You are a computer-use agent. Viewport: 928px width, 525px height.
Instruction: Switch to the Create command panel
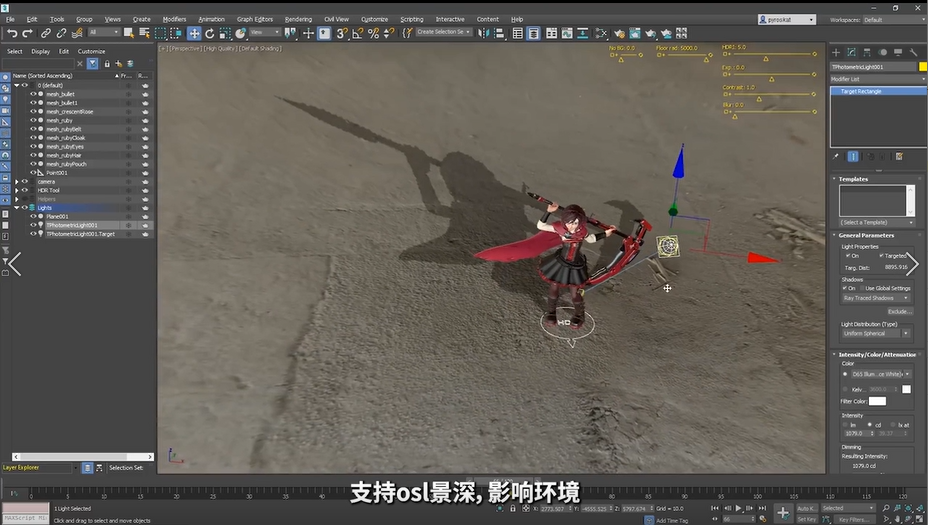click(836, 52)
